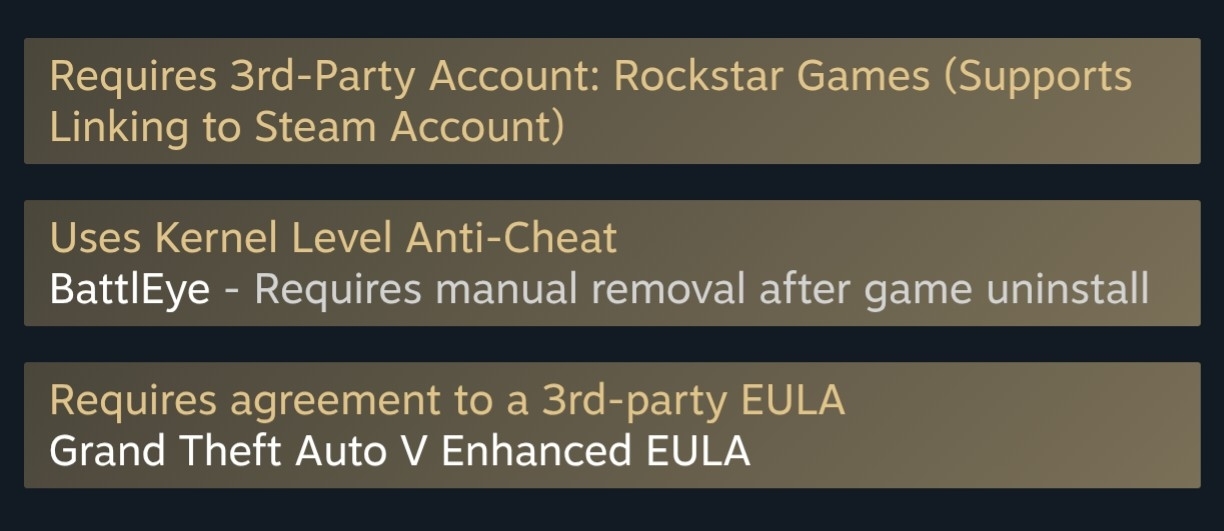Viewport: 1224px width, 531px height.
Task: Click the Requires agreement to 3rd-party EULA heading
Action: [x=447, y=400]
